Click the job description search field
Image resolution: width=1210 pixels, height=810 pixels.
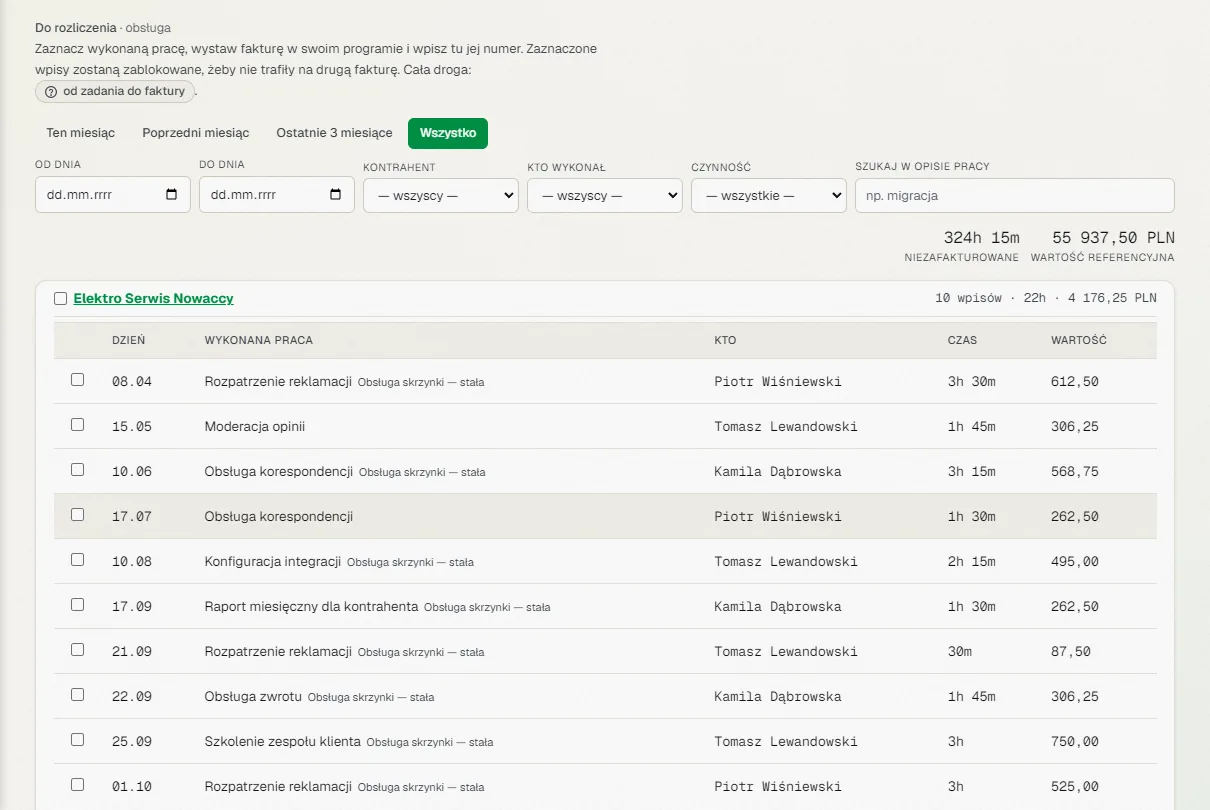click(1015, 195)
